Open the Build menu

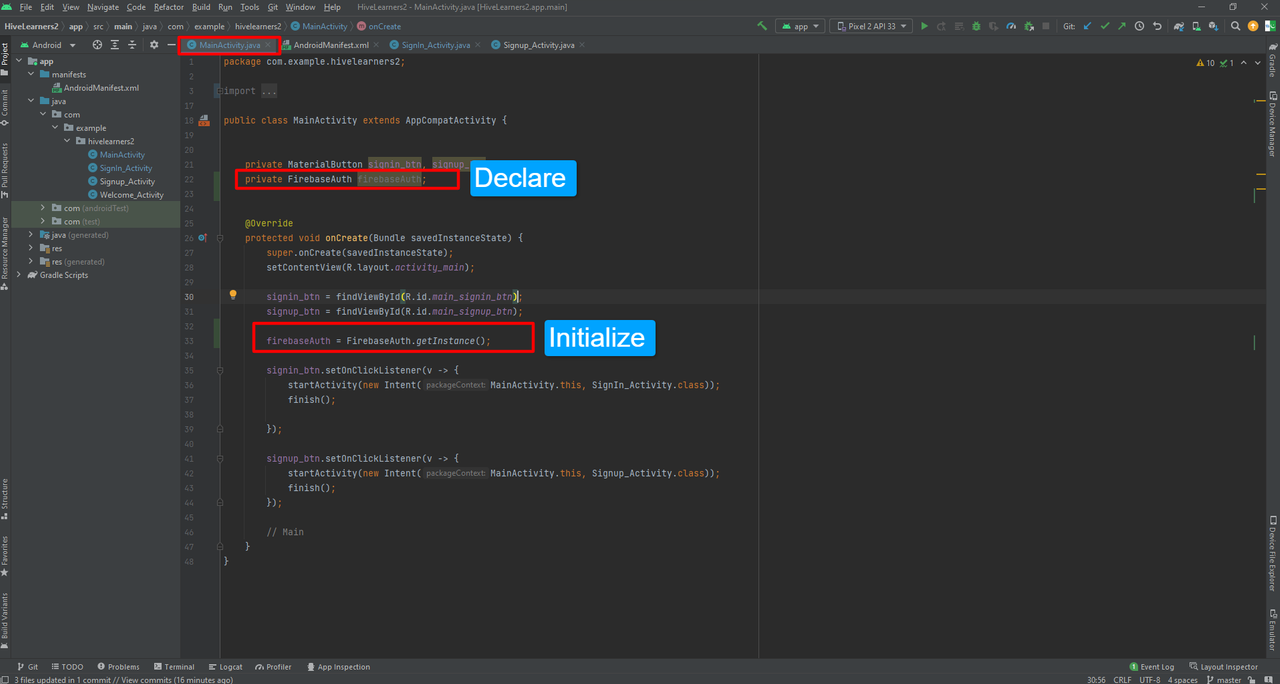[x=201, y=7]
